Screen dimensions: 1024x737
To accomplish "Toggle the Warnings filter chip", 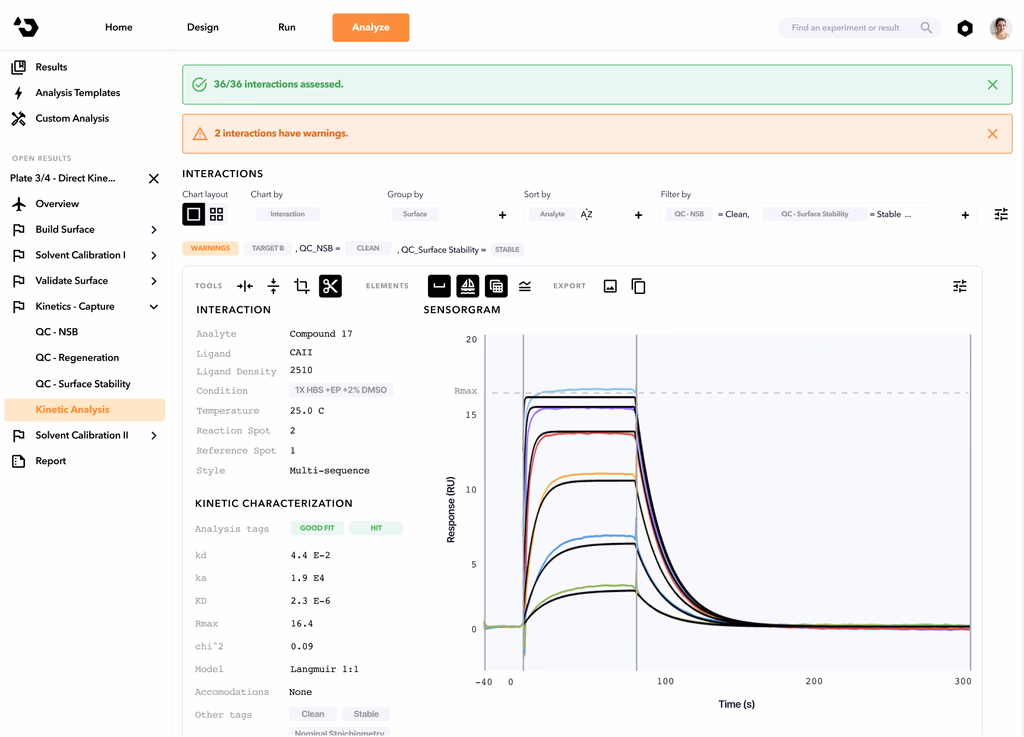I will (210, 247).
